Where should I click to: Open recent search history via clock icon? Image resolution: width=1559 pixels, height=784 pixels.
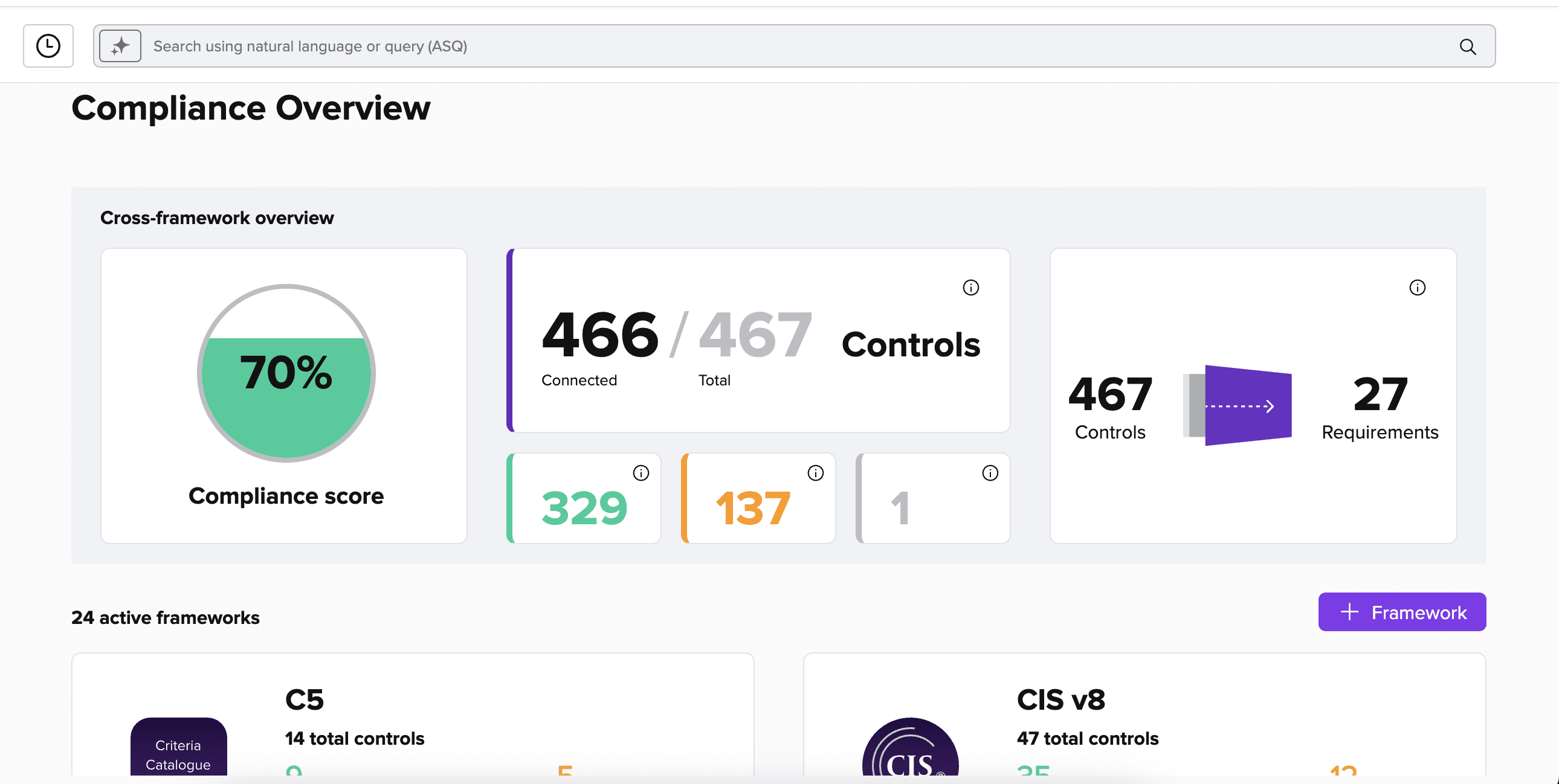pos(48,46)
